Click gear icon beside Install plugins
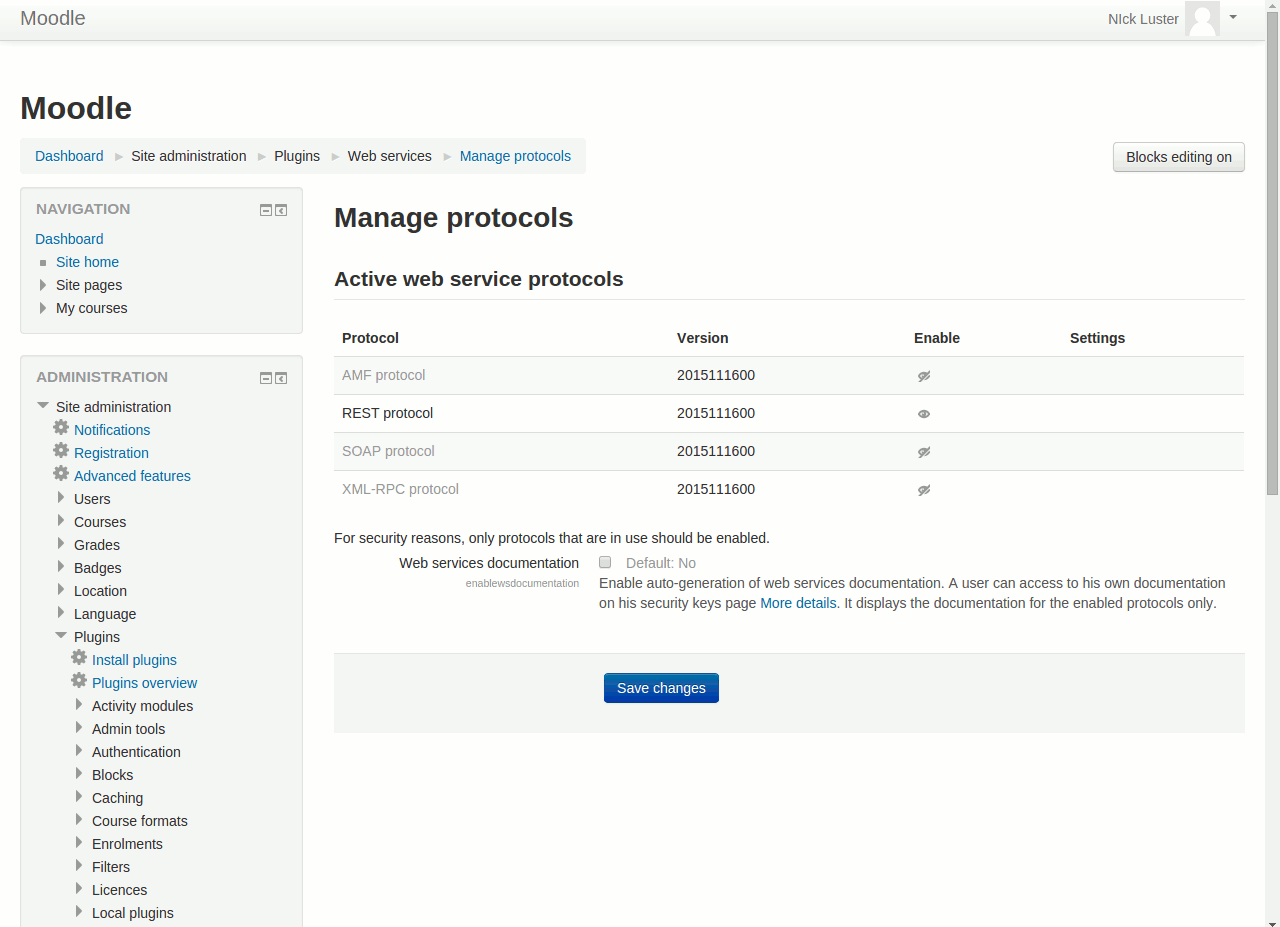The image size is (1280, 927). point(79,658)
